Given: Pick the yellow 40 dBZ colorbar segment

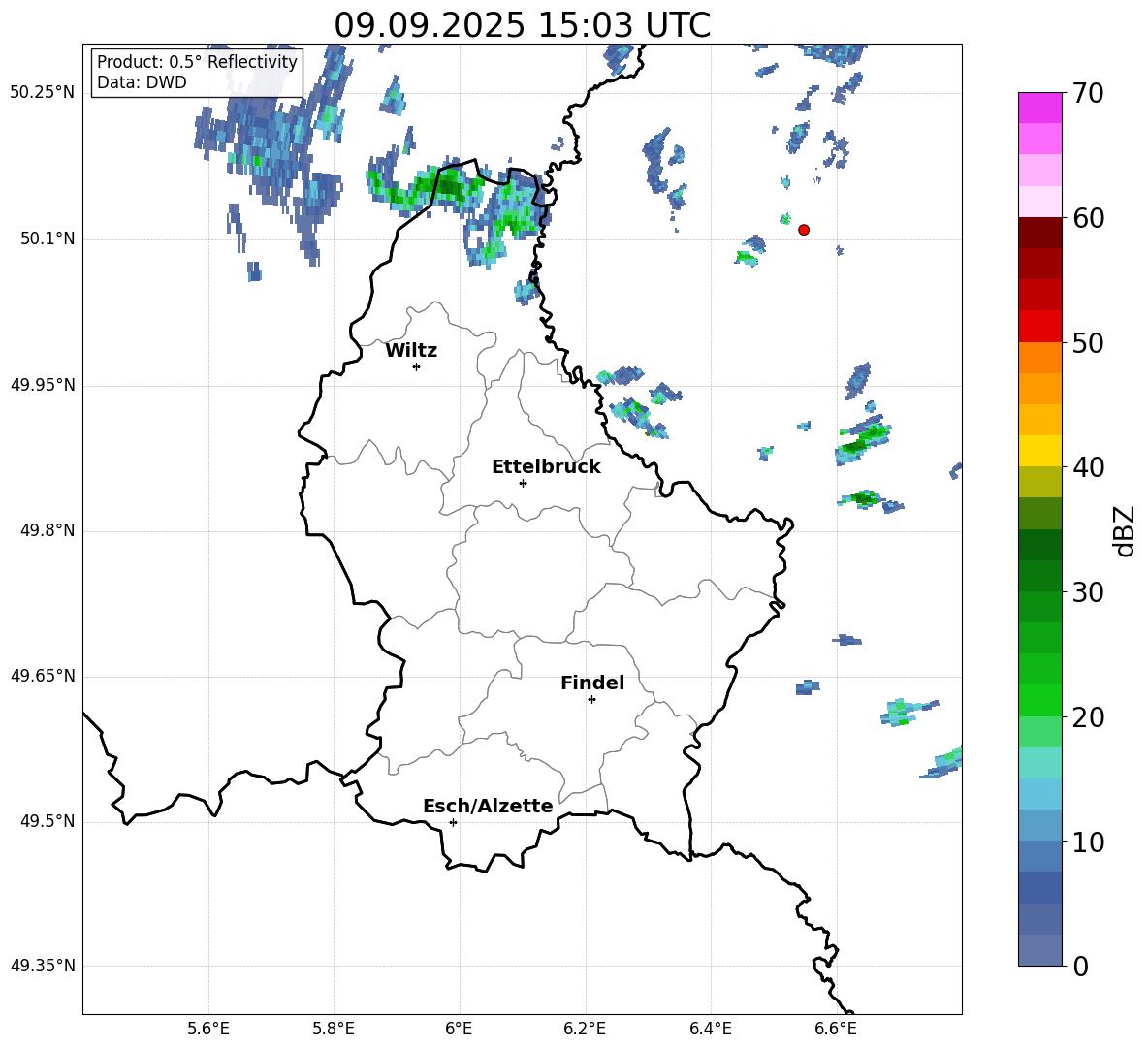Looking at the screenshot, I should click(x=1039, y=451).
